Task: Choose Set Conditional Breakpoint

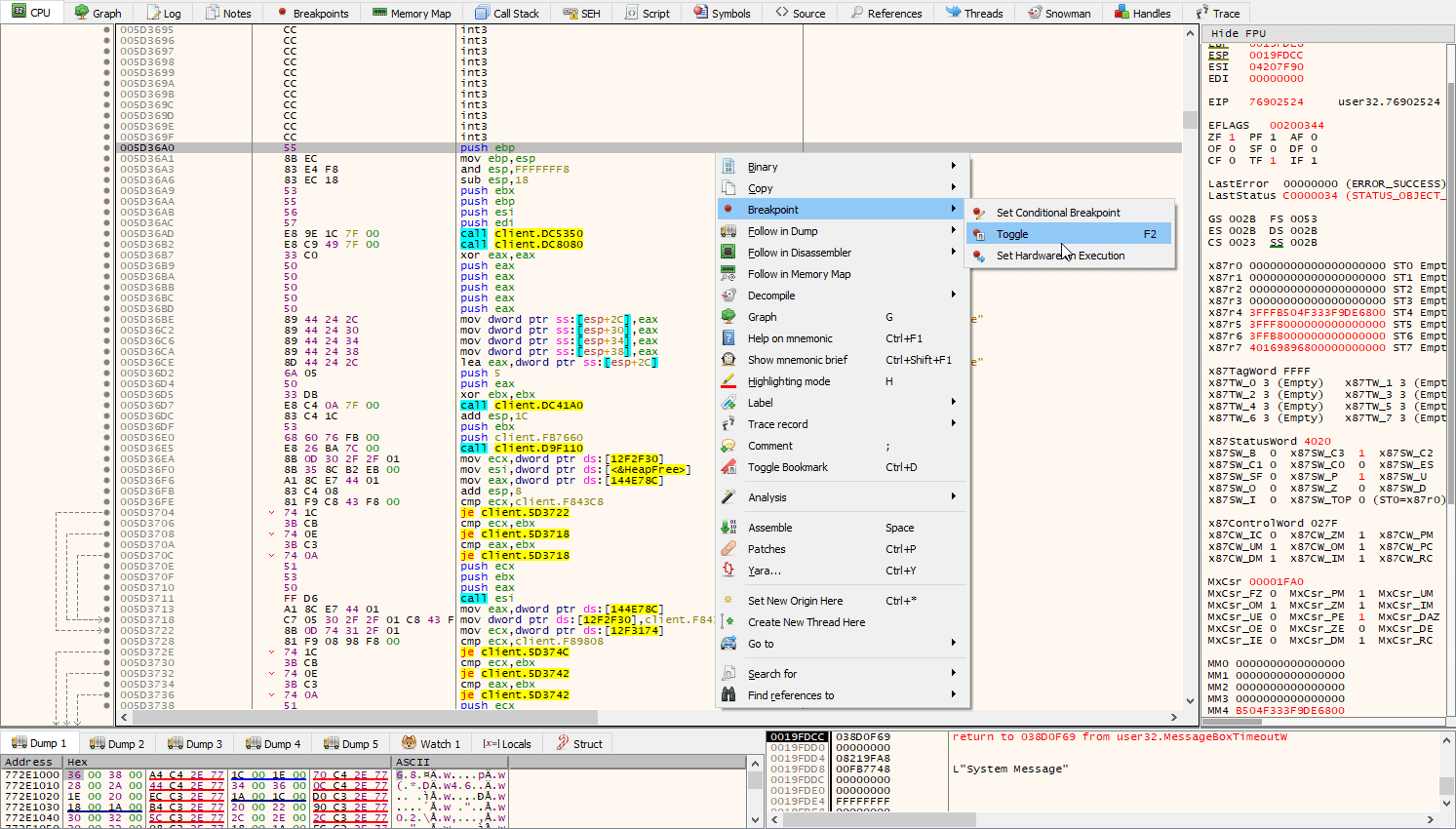Action: click(1069, 213)
